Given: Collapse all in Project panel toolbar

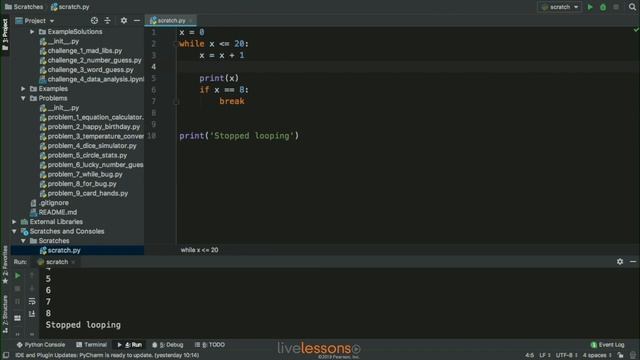Looking at the screenshot, I should click(107, 20).
